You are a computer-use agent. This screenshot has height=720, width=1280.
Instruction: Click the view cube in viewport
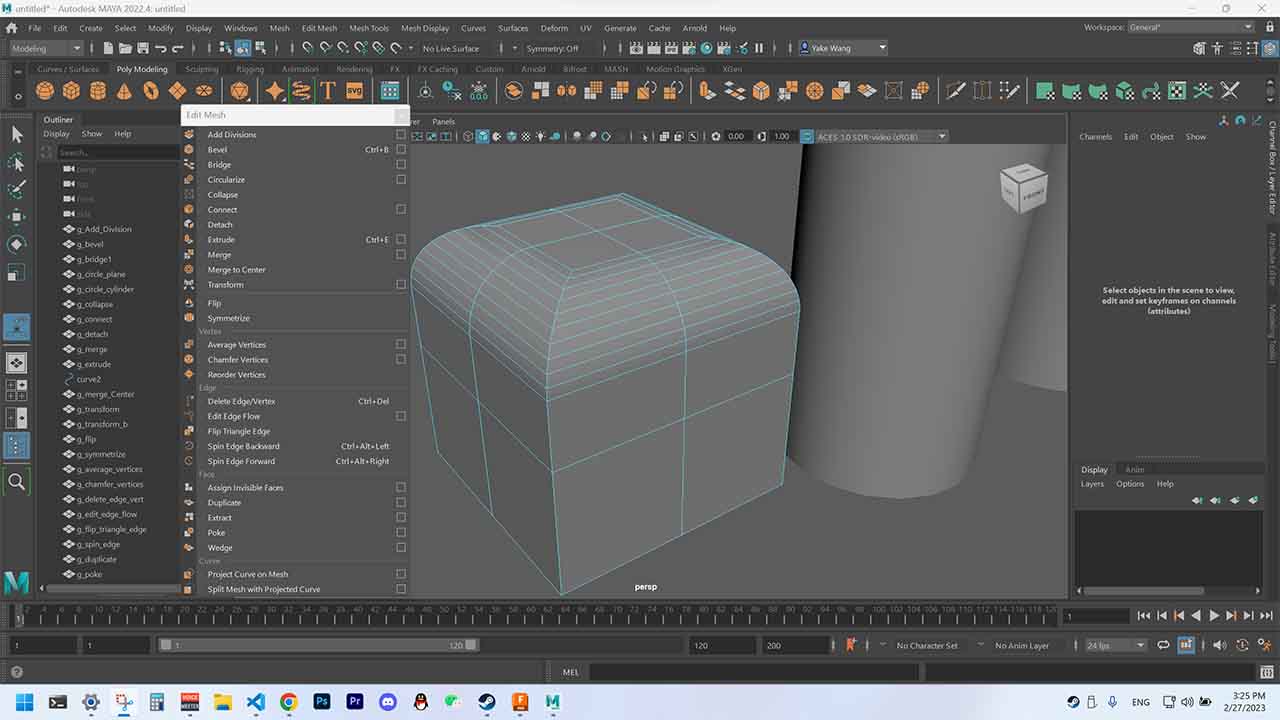coord(1022,189)
